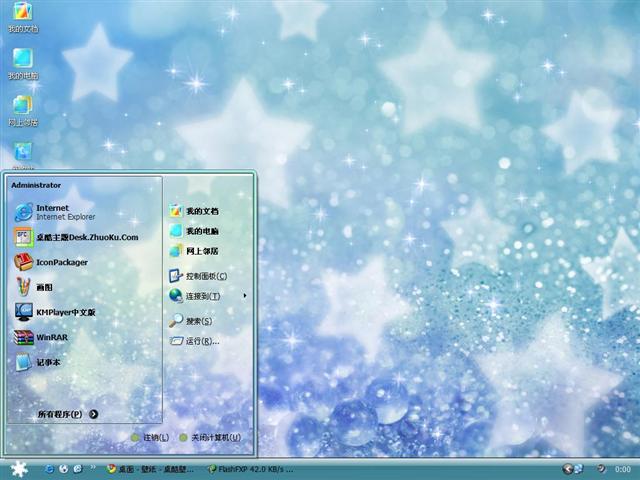
Task: Select the 网上邻居 desktop icon
Action: pyautogui.click(x=22, y=108)
